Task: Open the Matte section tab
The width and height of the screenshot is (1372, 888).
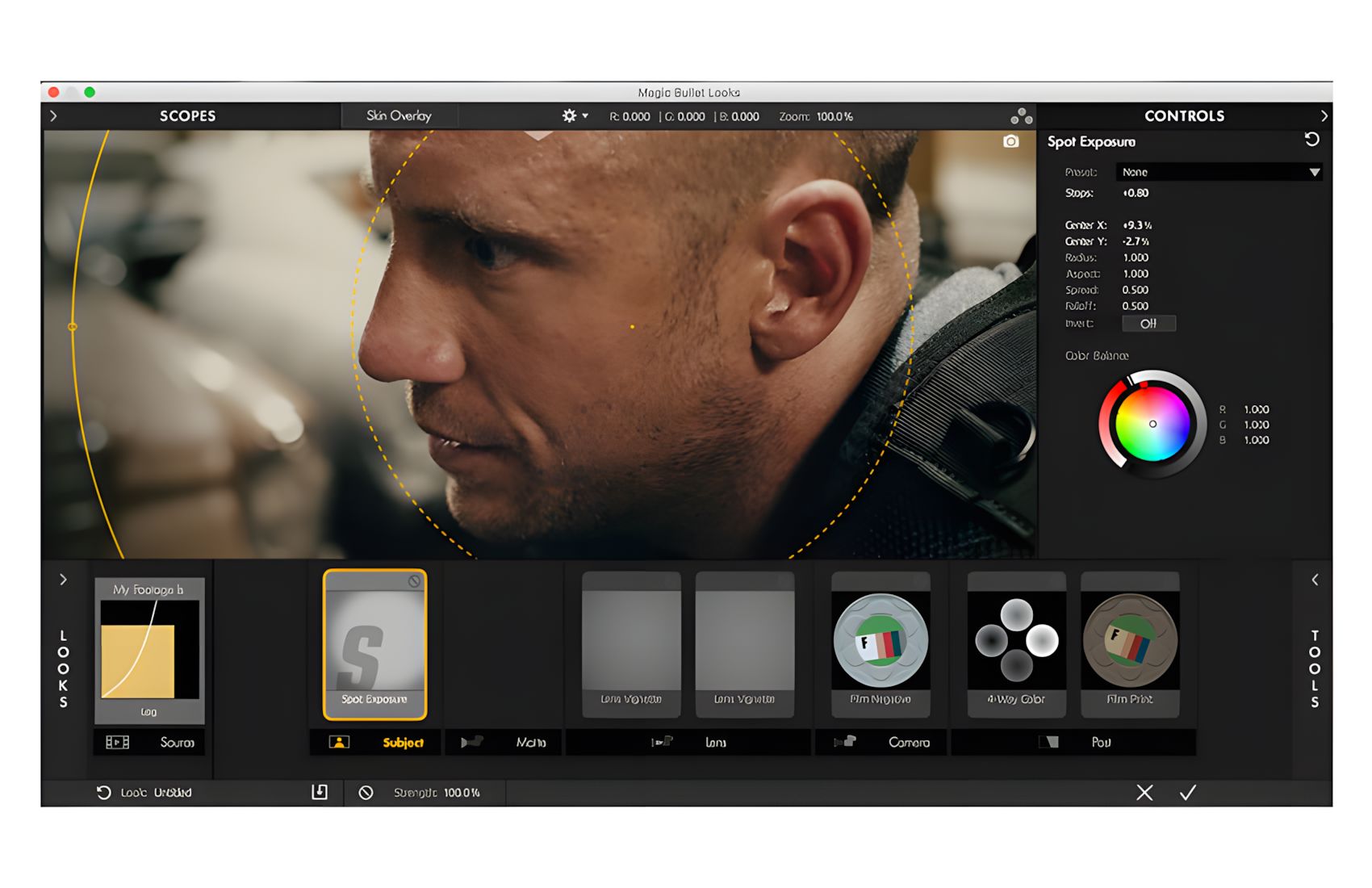Action: point(504,742)
